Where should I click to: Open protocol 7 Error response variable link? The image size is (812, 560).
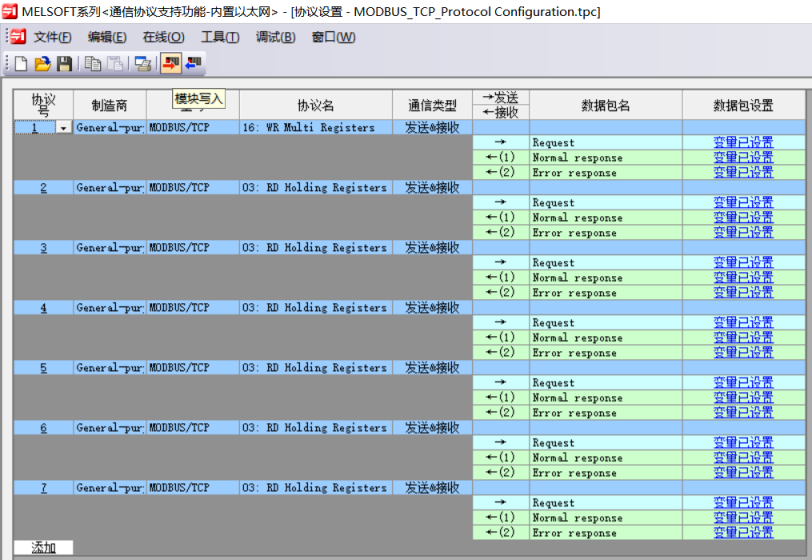point(743,533)
